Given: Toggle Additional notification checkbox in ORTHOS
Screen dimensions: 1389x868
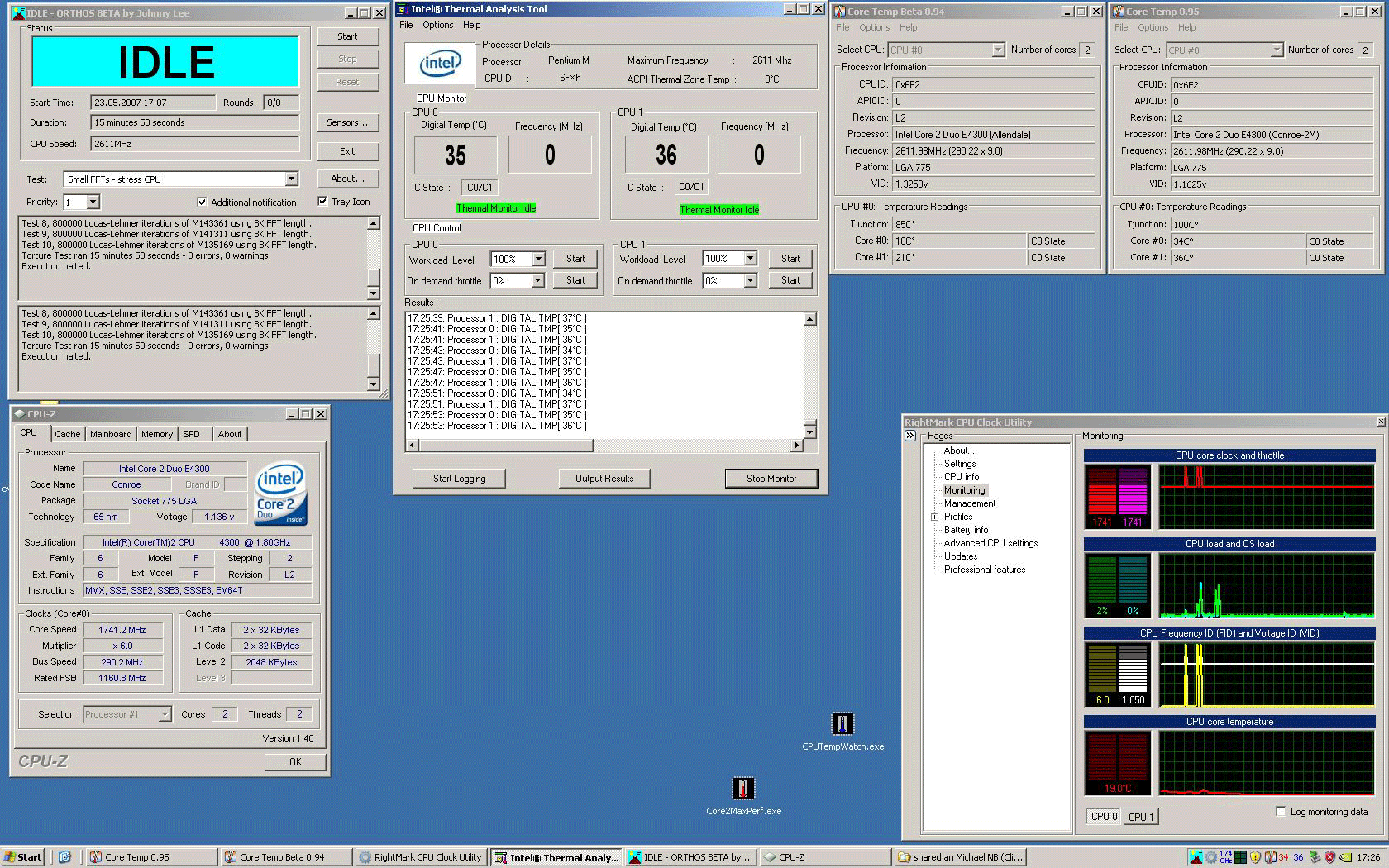Looking at the screenshot, I should click(202, 202).
